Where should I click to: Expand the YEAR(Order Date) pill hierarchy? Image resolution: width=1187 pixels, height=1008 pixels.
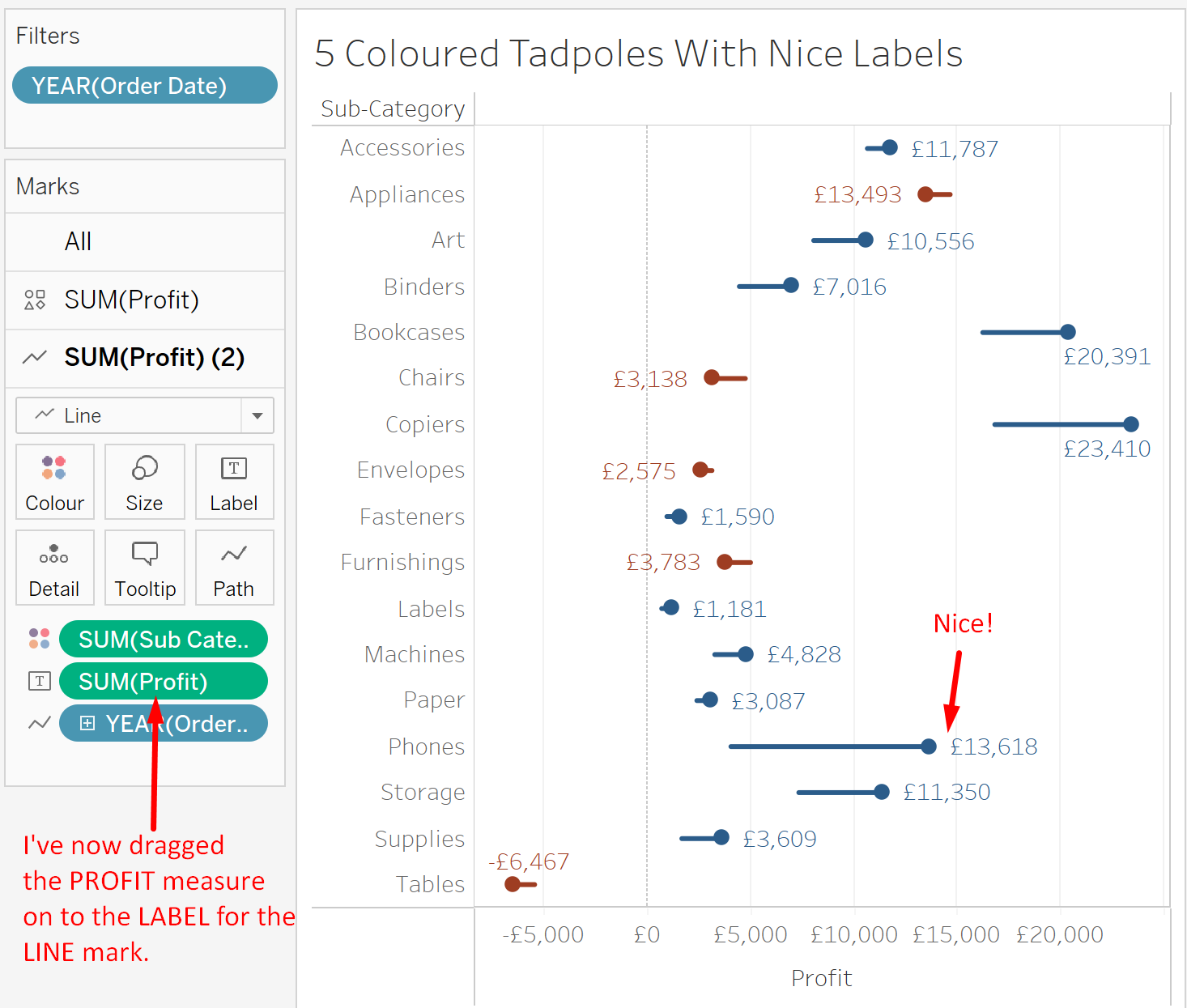coord(89,723)
